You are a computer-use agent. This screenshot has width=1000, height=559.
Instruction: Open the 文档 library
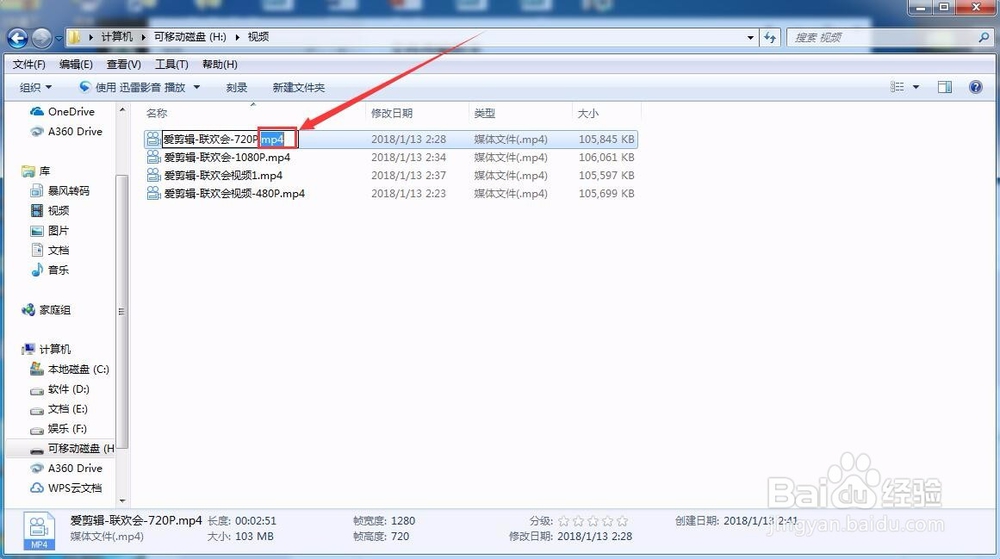pos(50,250)
